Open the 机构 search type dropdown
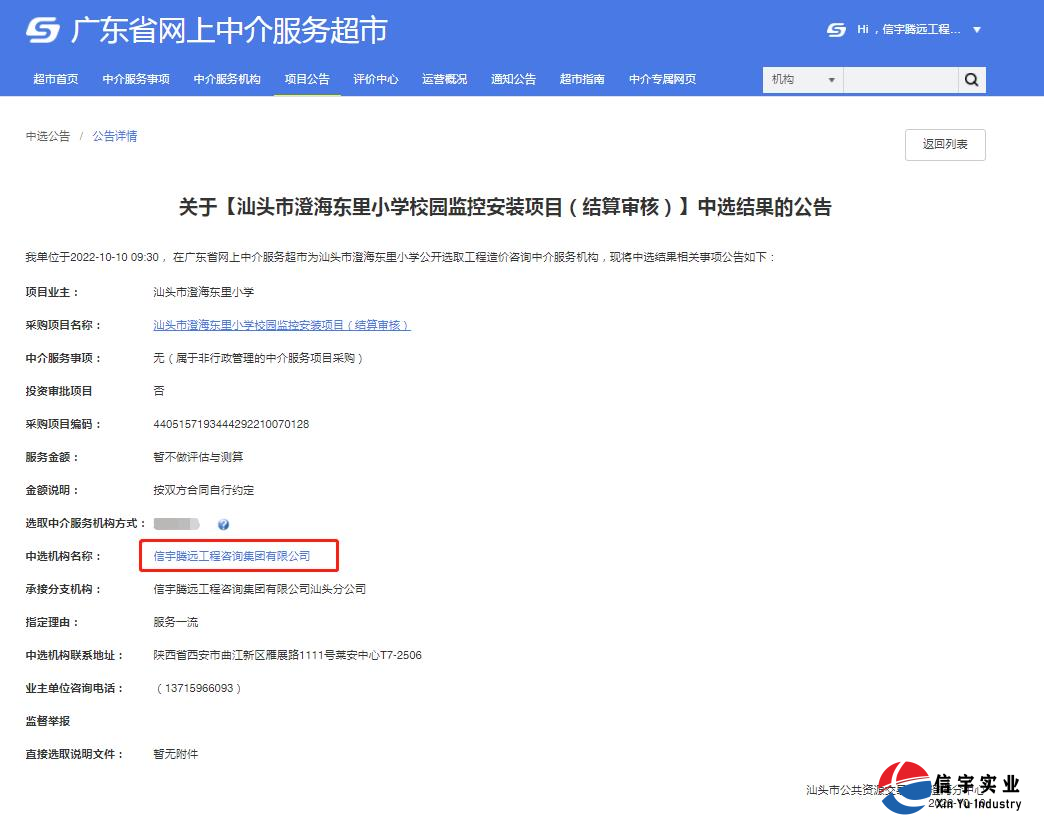 coord(802,79)
